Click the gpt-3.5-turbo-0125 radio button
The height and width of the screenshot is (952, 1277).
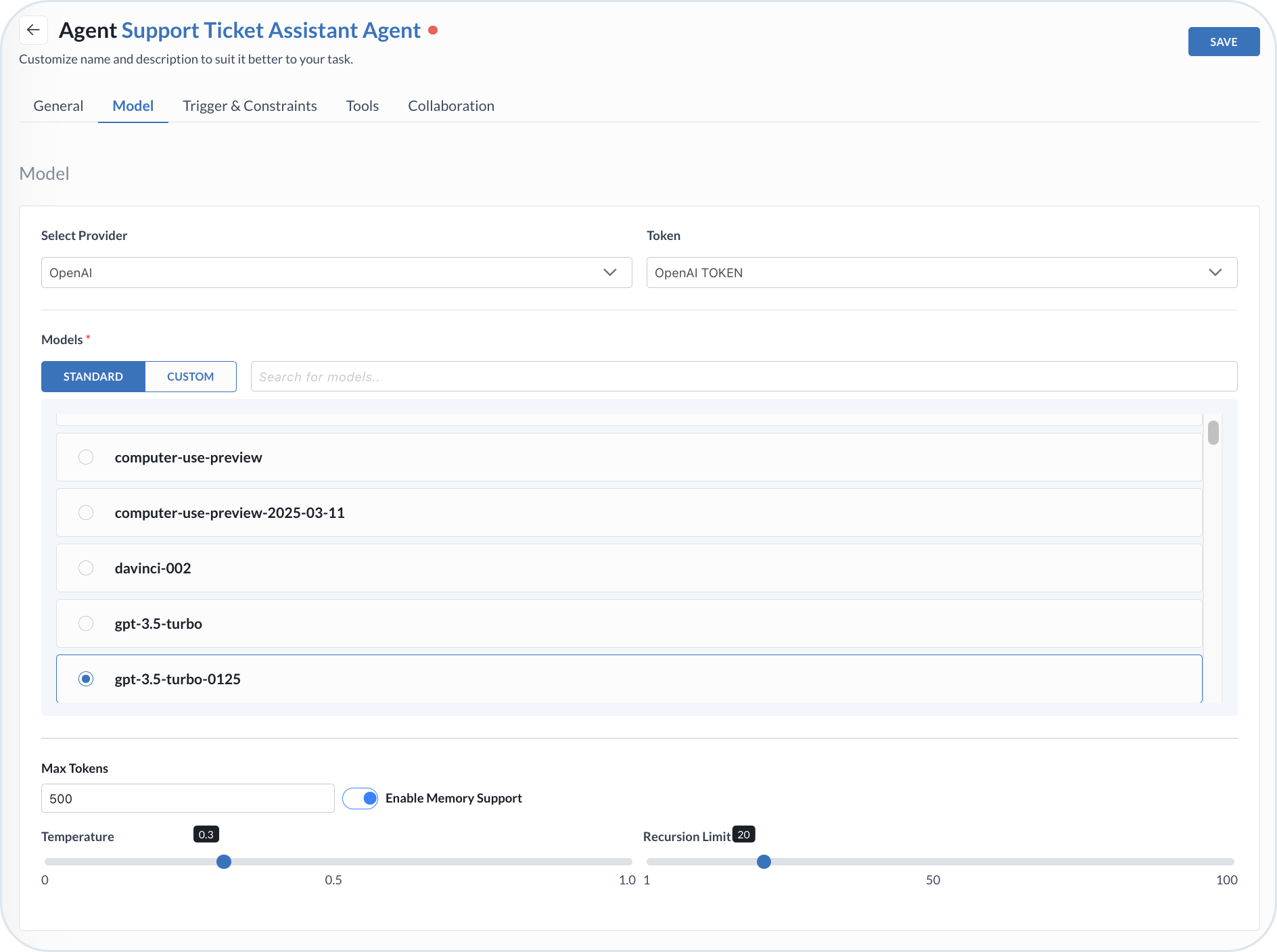pos(86,679)
